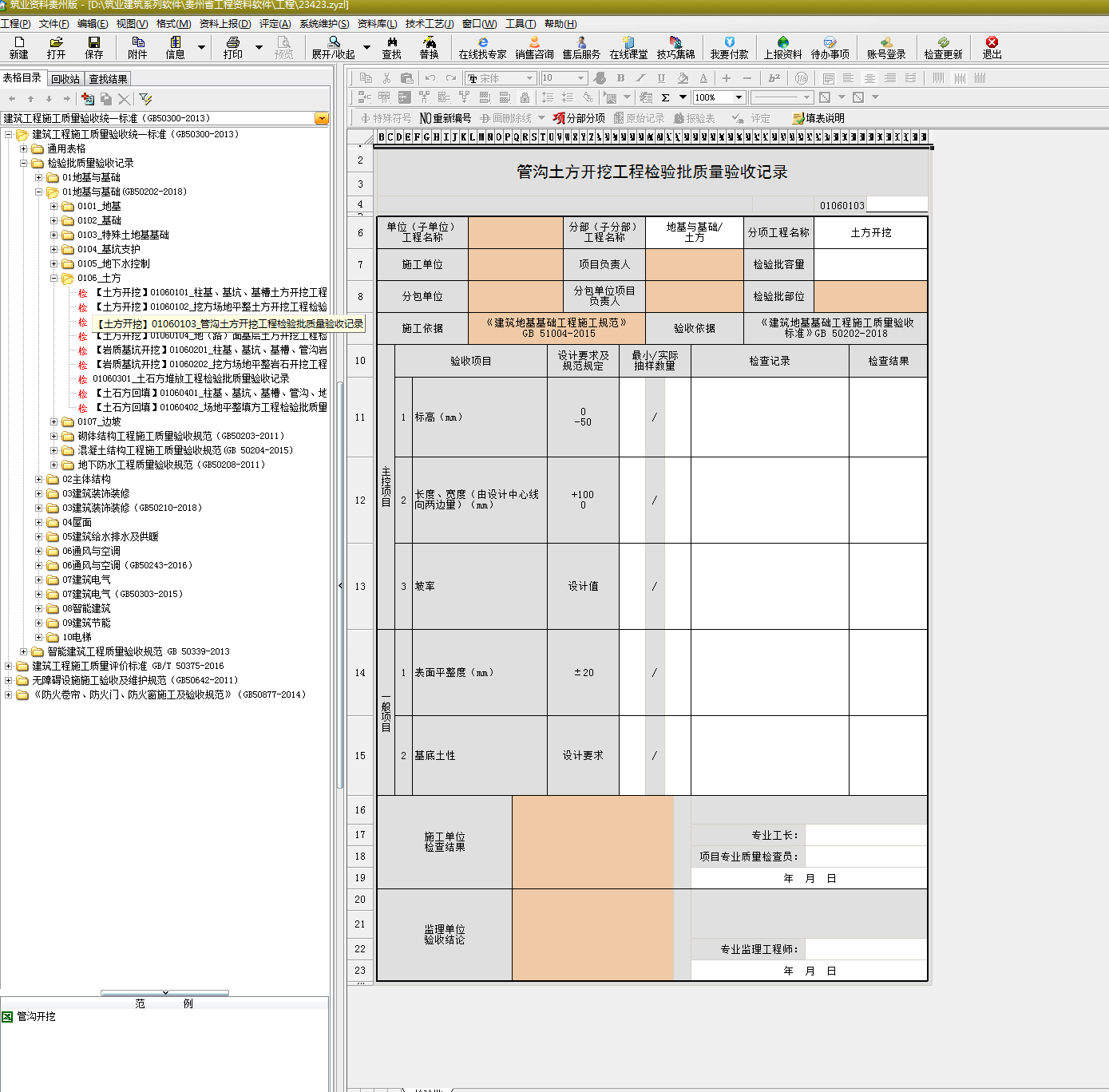Image resolution: width=1109 pixels, height=1092 pixels.
Task: Open the 替换 replace tool
Action: tap(429, 48)
